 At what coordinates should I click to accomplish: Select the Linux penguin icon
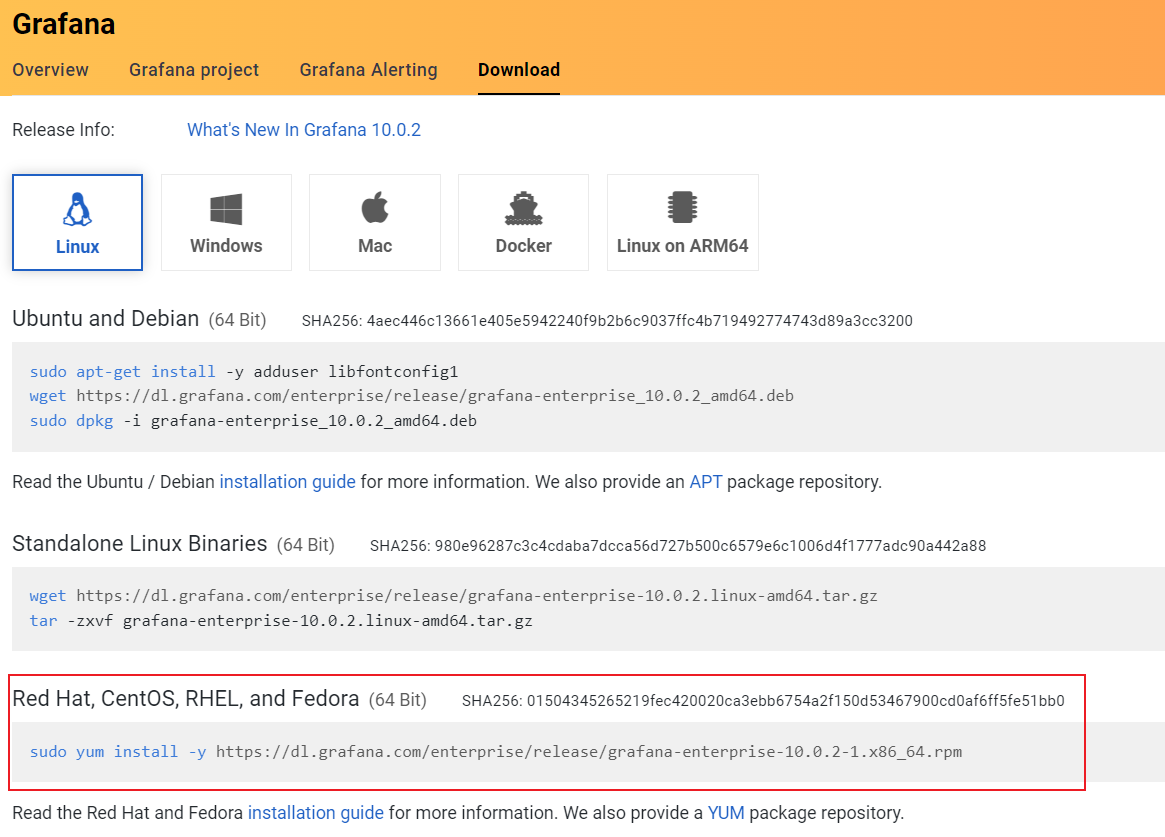(x=77, y=209)
